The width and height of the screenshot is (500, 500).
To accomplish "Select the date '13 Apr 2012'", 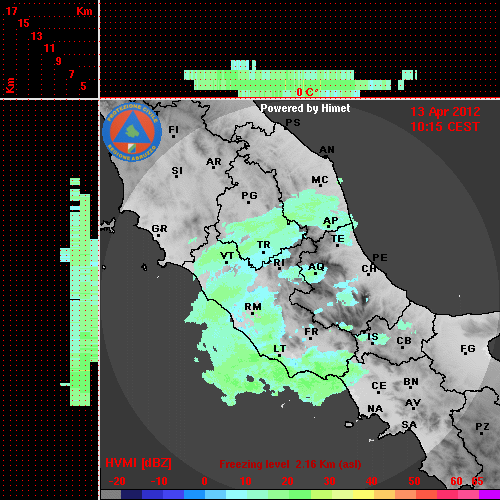I will point(445,112).
